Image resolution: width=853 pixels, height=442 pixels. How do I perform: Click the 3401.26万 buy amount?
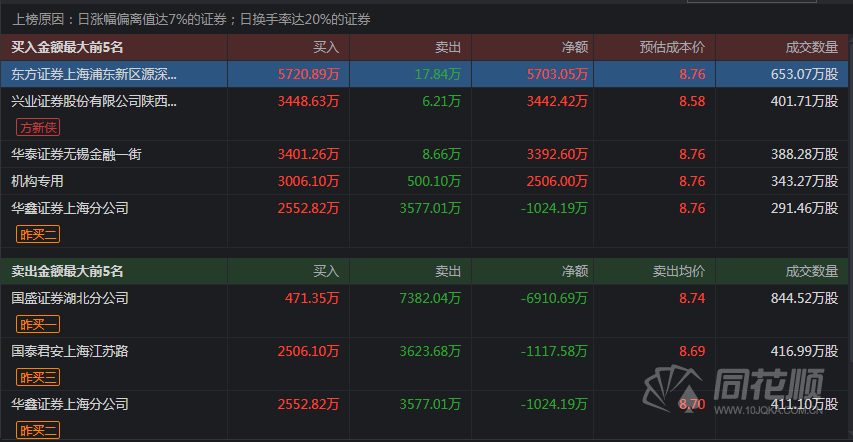coord(308,155)
